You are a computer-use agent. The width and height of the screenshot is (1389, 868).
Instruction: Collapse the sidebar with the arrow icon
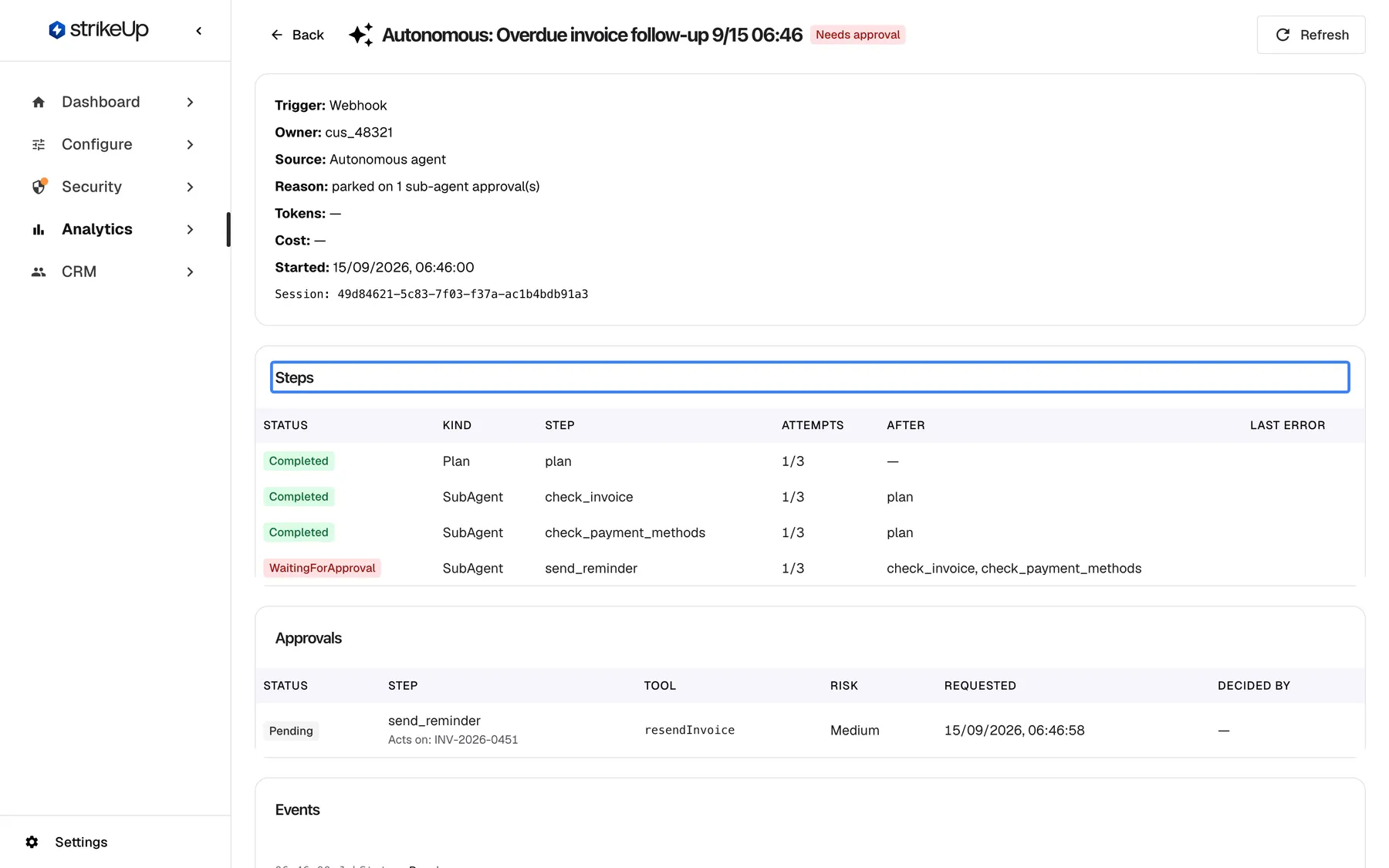199,31
